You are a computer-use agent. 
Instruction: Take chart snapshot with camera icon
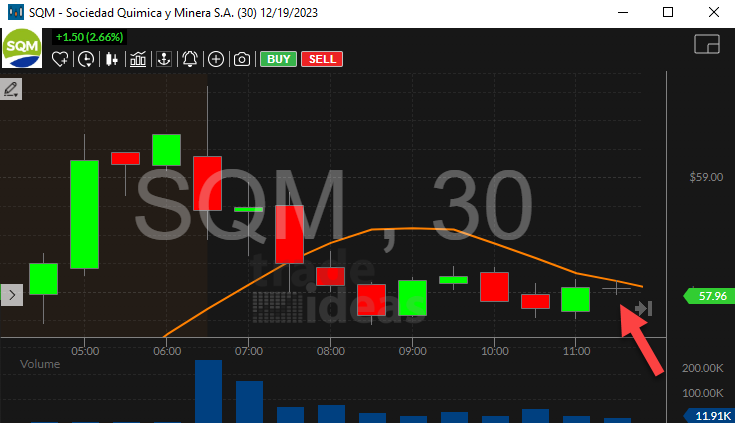242,59
